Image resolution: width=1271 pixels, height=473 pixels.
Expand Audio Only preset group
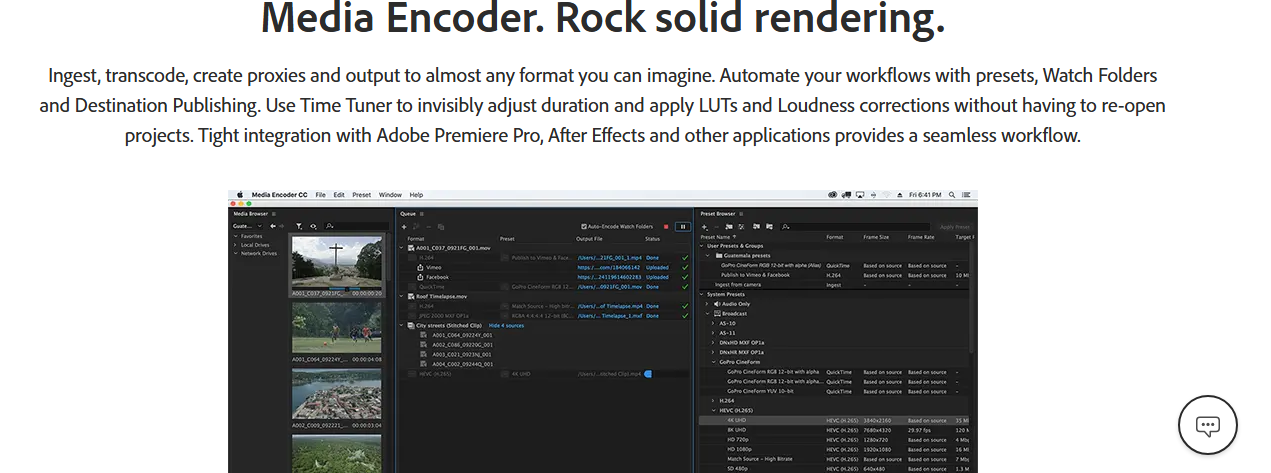(x=707, y=304)
